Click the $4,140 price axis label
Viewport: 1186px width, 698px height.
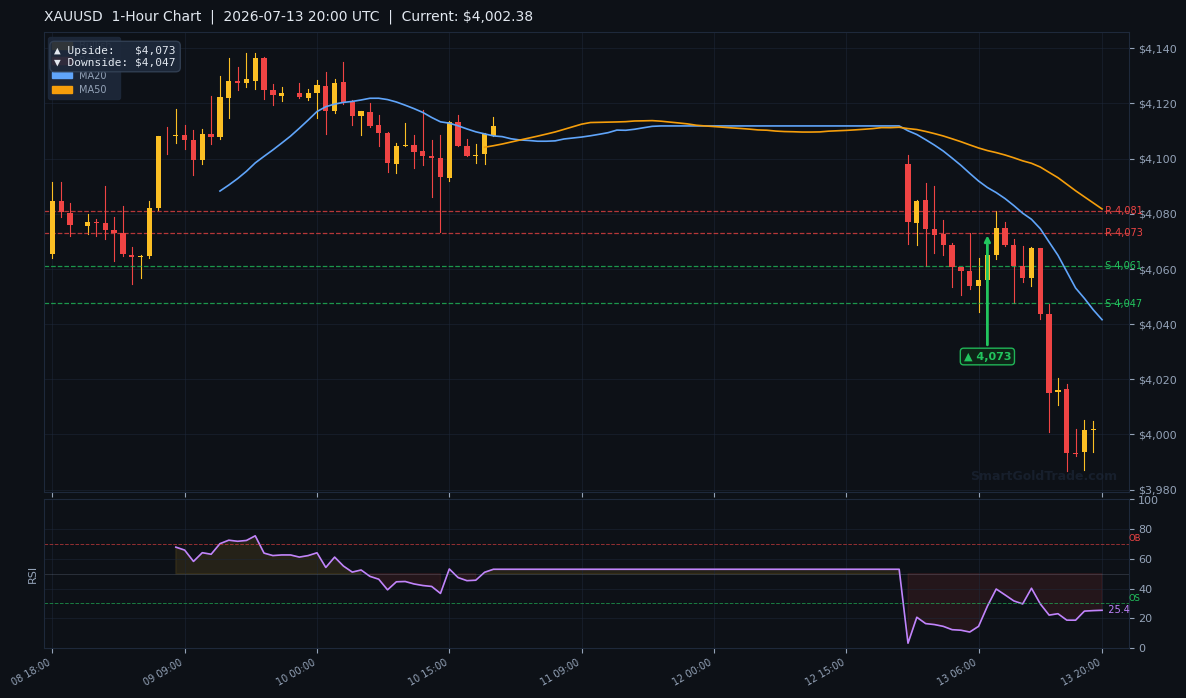1157,49
